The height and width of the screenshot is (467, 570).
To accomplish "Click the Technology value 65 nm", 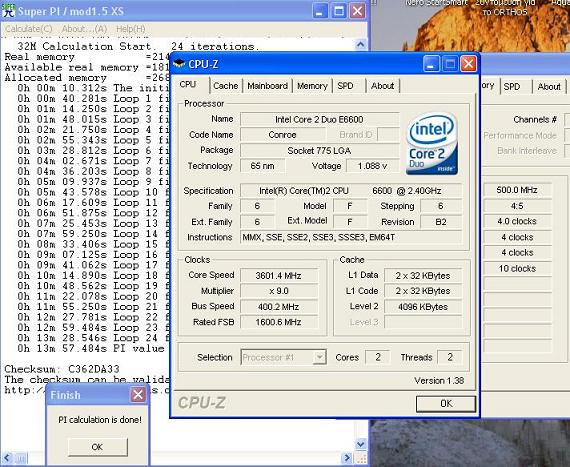I will [x=262, y=166].
